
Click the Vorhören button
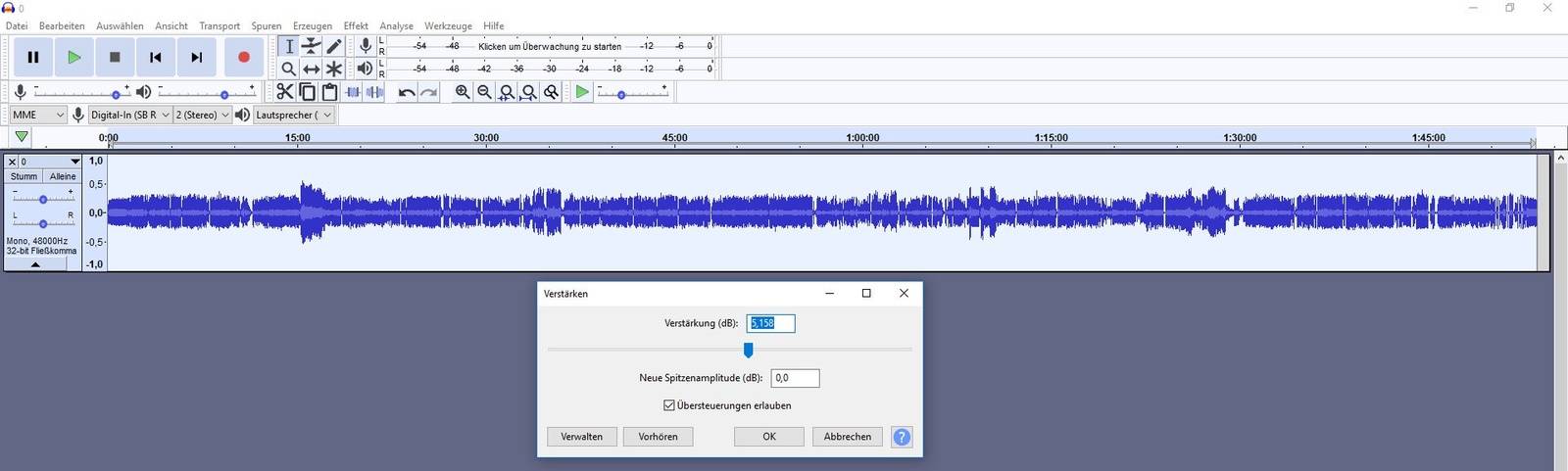click(x=658, y=437)
